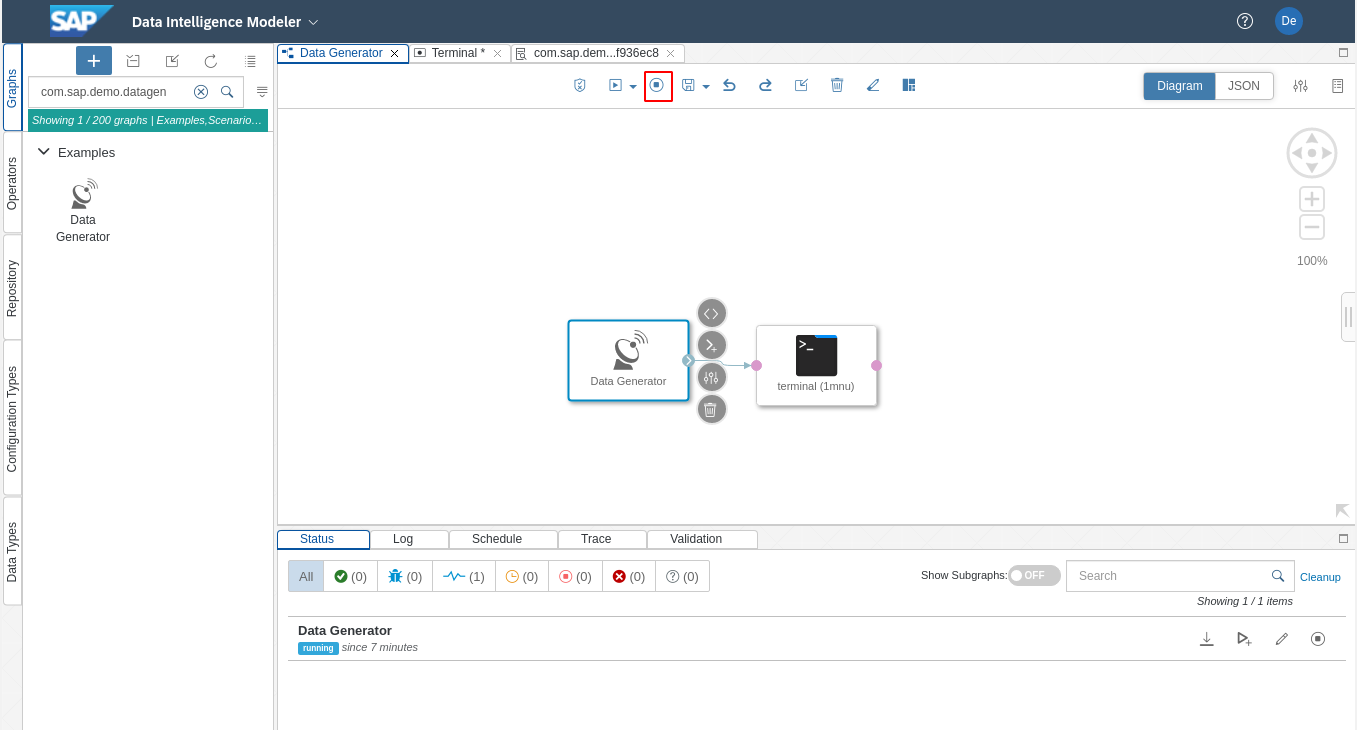Image resolution: width=1357 pixels, height=730 pixels.
Task: Click the pencil edit toolbar icon
Action: pos(873,86)
